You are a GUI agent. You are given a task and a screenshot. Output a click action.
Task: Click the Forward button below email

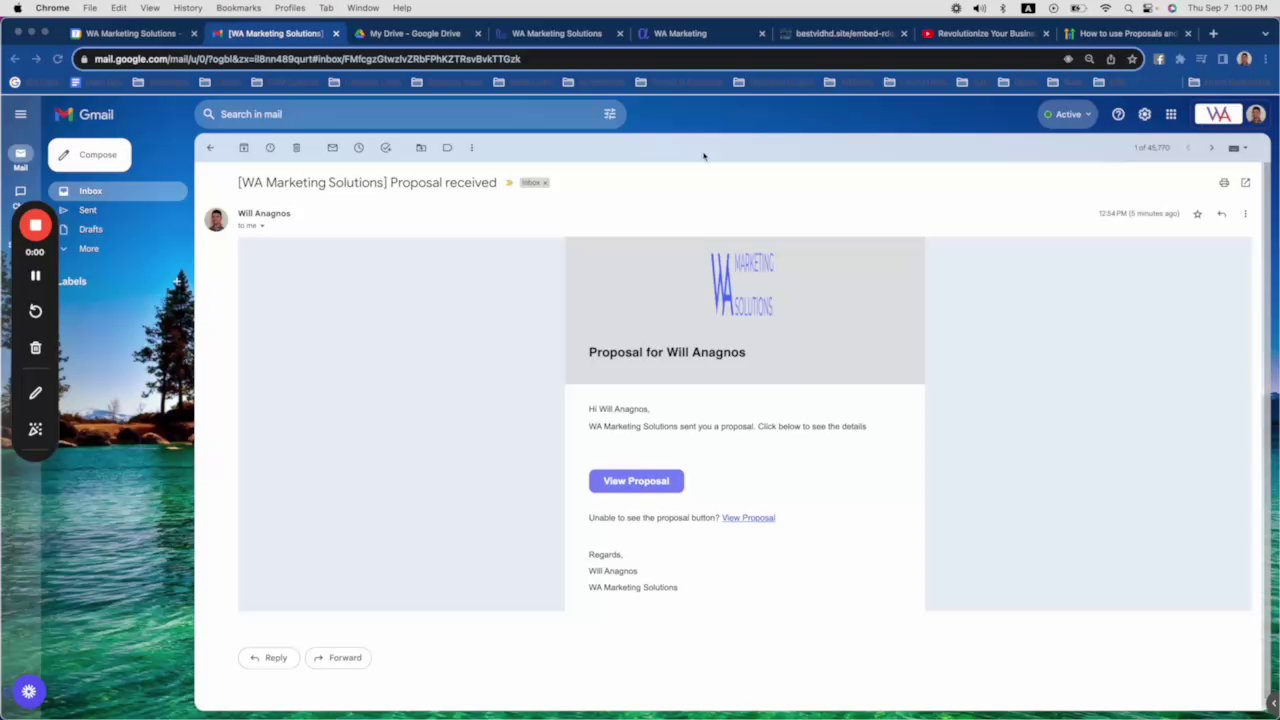pyautogui.click(x=338, y=658)
